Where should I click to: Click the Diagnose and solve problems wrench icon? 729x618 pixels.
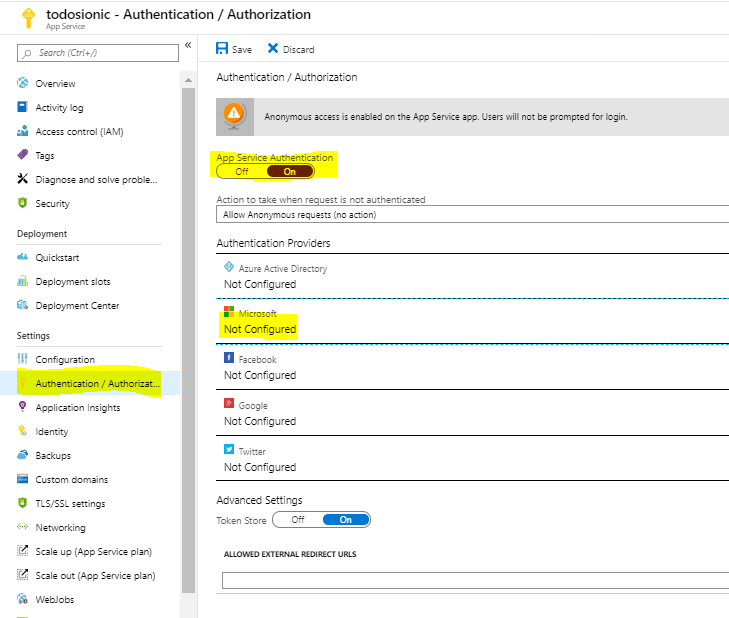(22, 179)
